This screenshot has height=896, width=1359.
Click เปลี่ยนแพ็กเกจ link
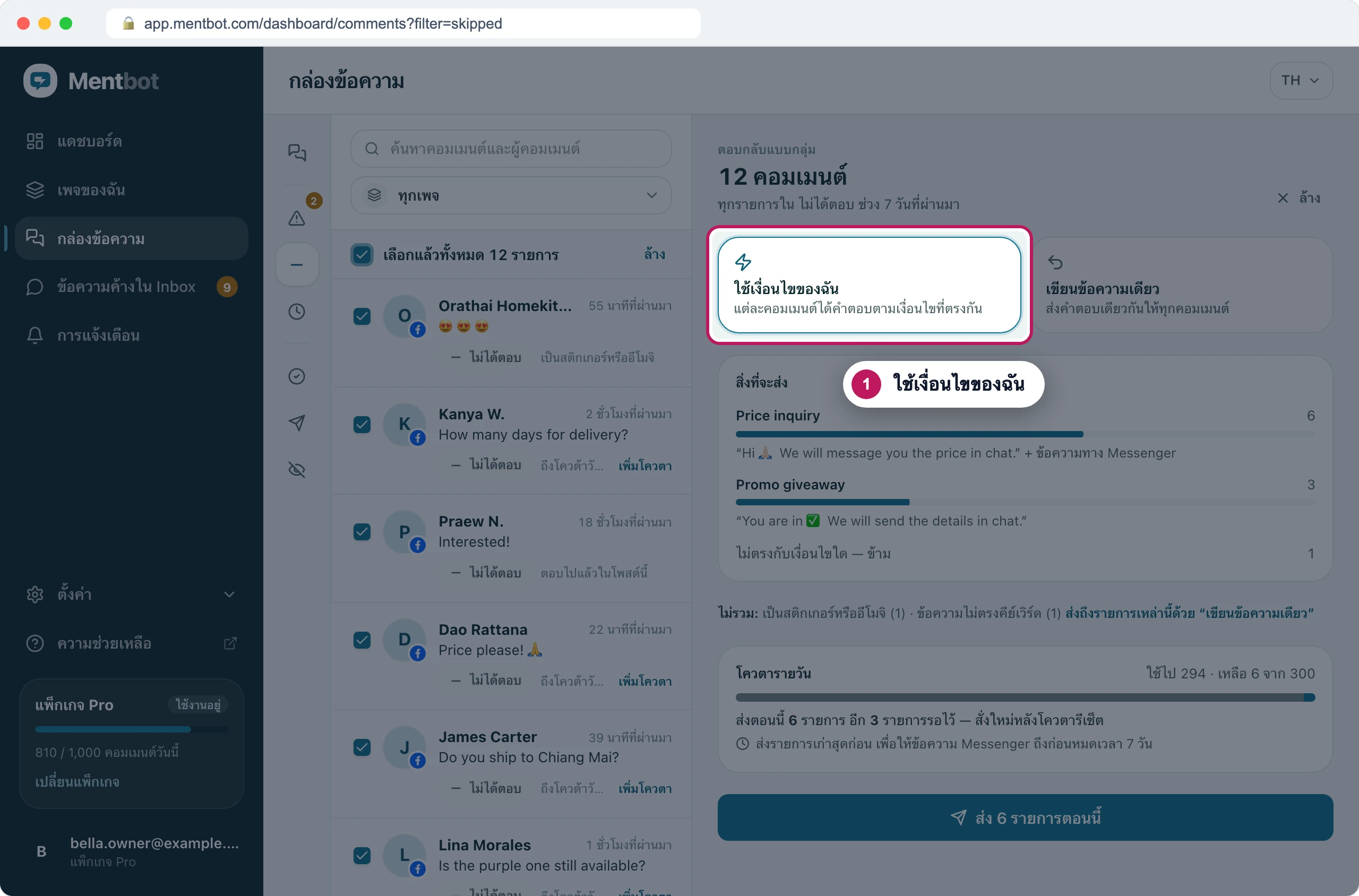point(78,782)
